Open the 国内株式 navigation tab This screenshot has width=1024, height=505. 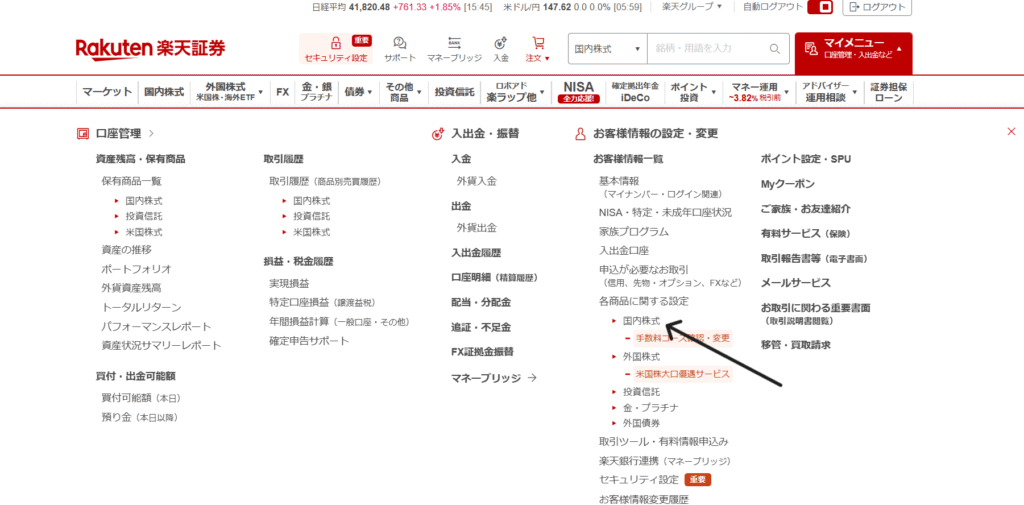click(164, 92)
